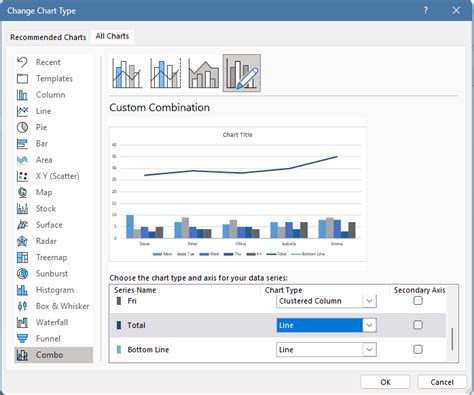Click the Secondary Axis column header

coord(419,290)
